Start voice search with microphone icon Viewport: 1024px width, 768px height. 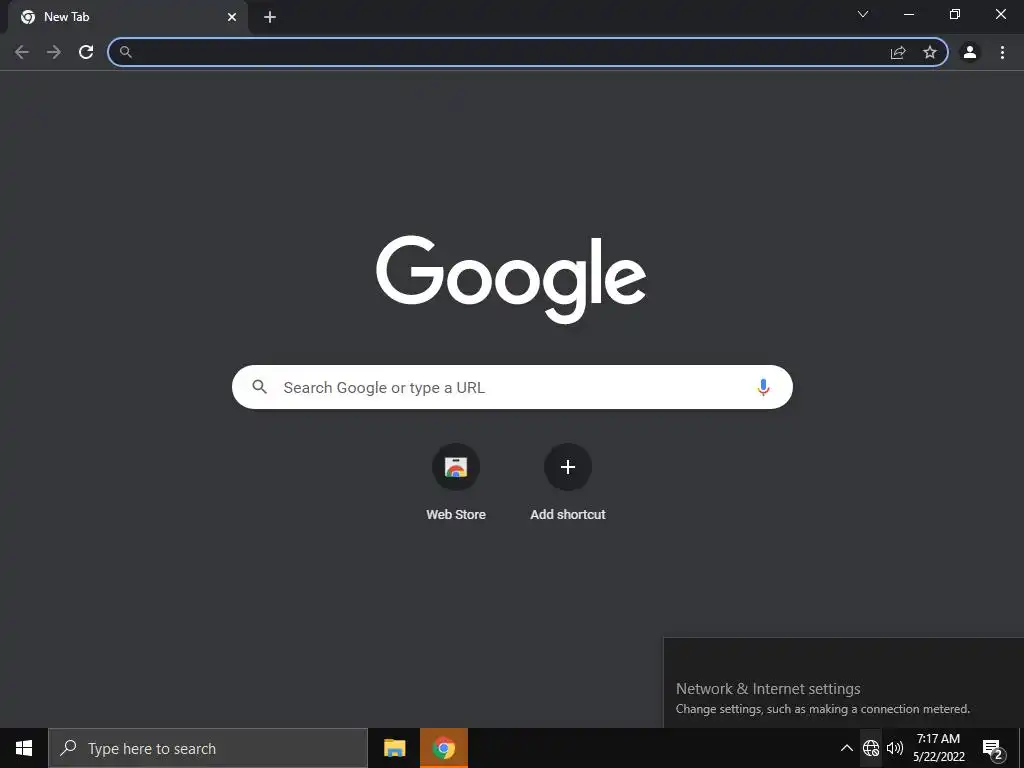(x=763, y=387)
